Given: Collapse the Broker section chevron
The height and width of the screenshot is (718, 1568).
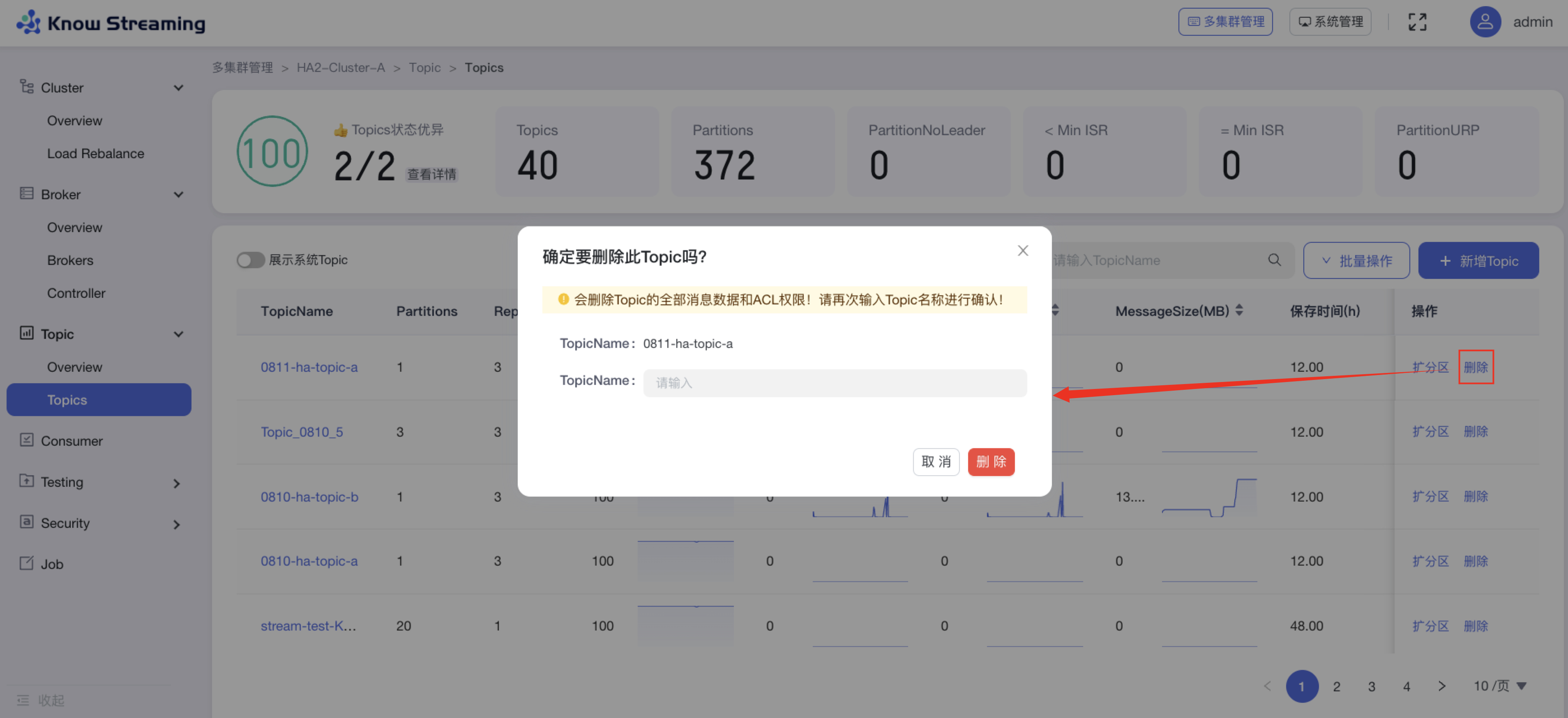Looking at the screenshot, I should (x=178, y=194).
